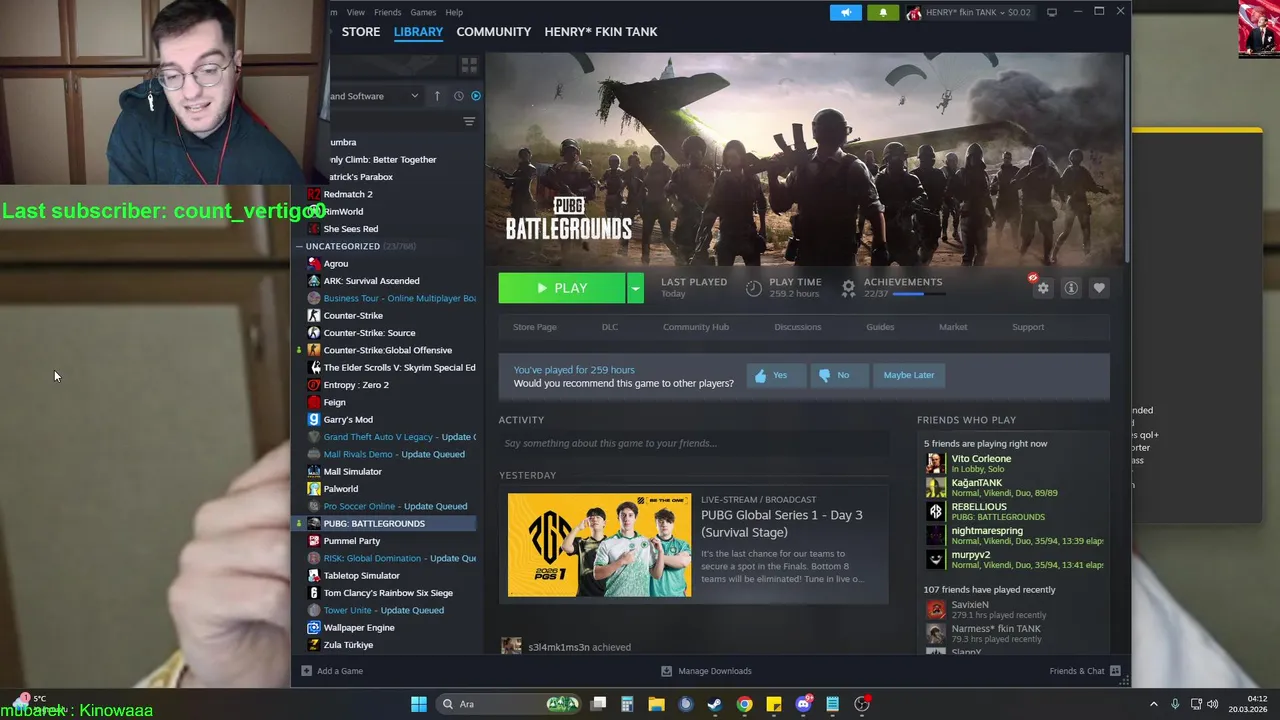Toggle PUBG favorite heart
The height and width of the screenshot is (720, 1280).
click(x=1099, y=288)
